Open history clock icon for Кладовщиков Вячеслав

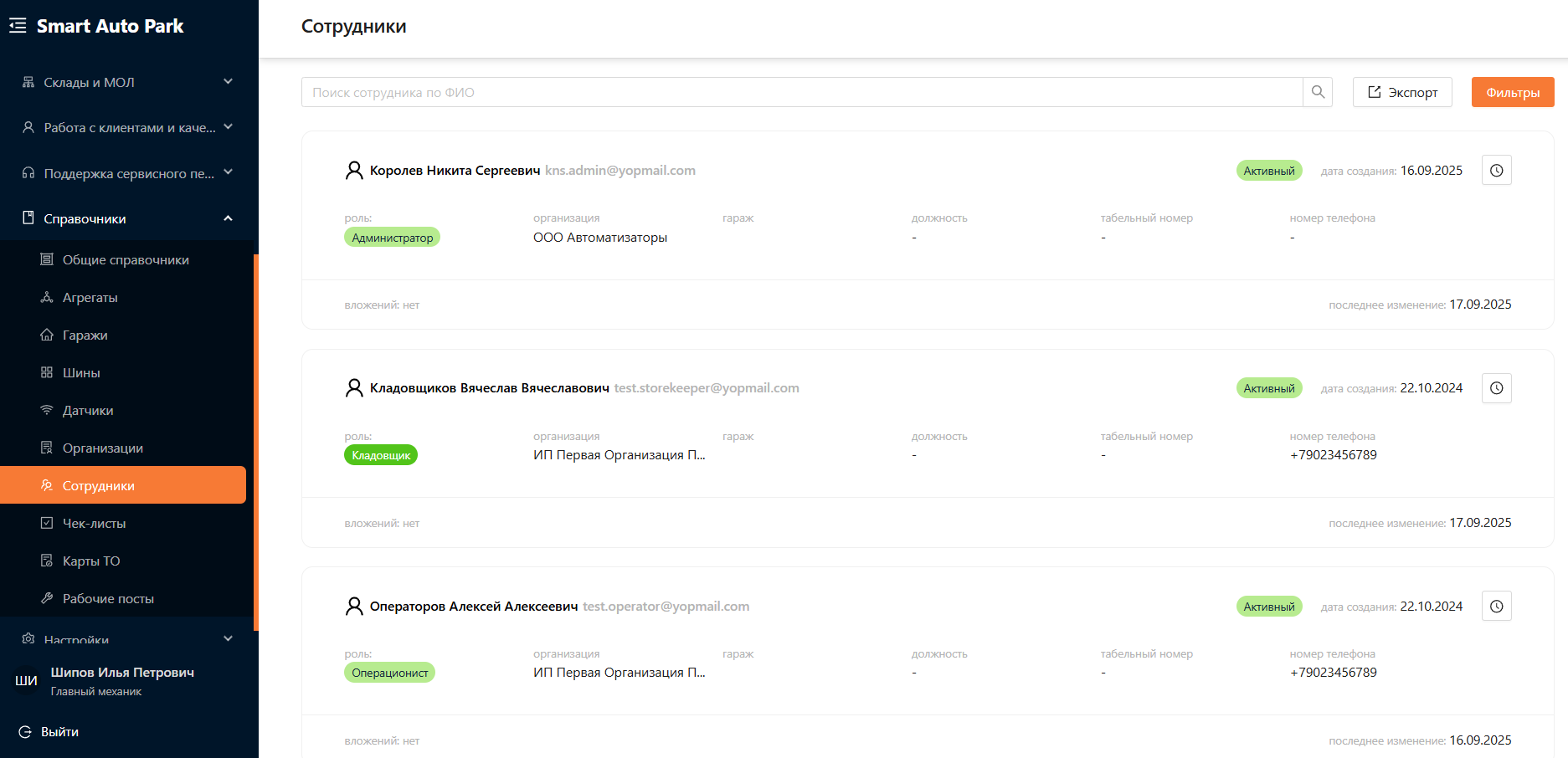(1496, 388)
